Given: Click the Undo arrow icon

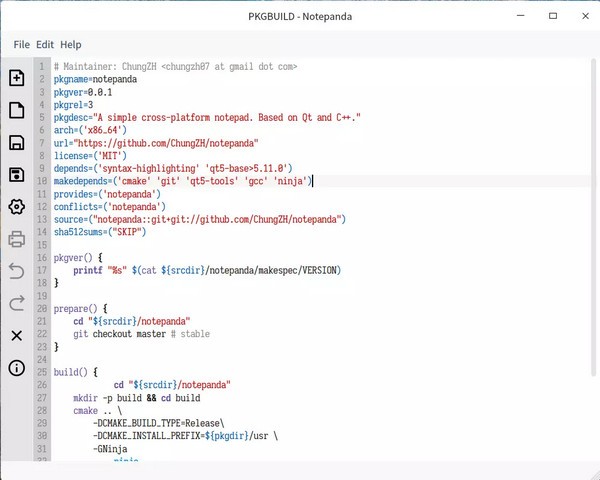Looking at the screenshot, I should pos(16,271).
